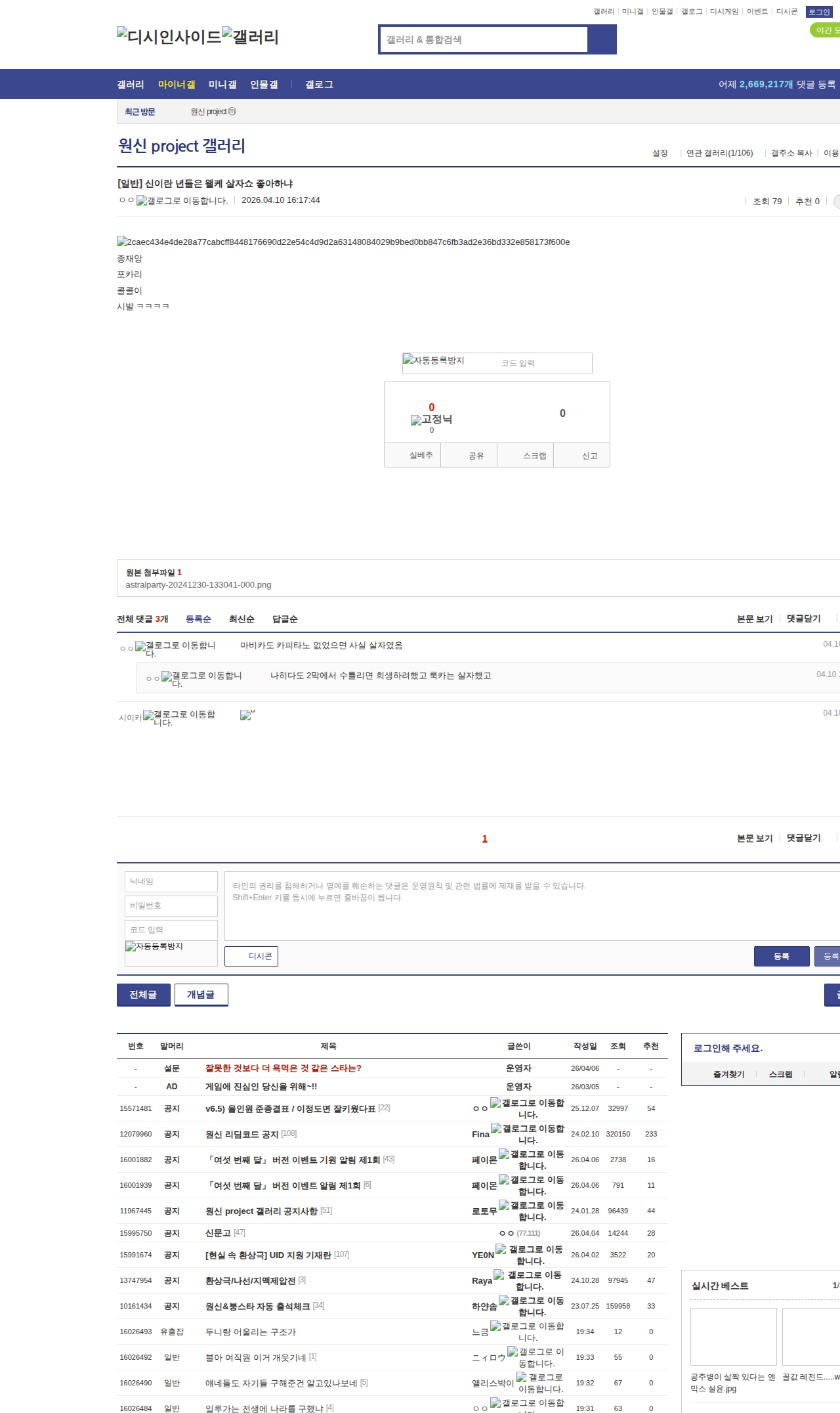Open the attached file astralparty-20241230-133041-000.png
This screenshot has height=1413, width=840.
tap(198, 585)
